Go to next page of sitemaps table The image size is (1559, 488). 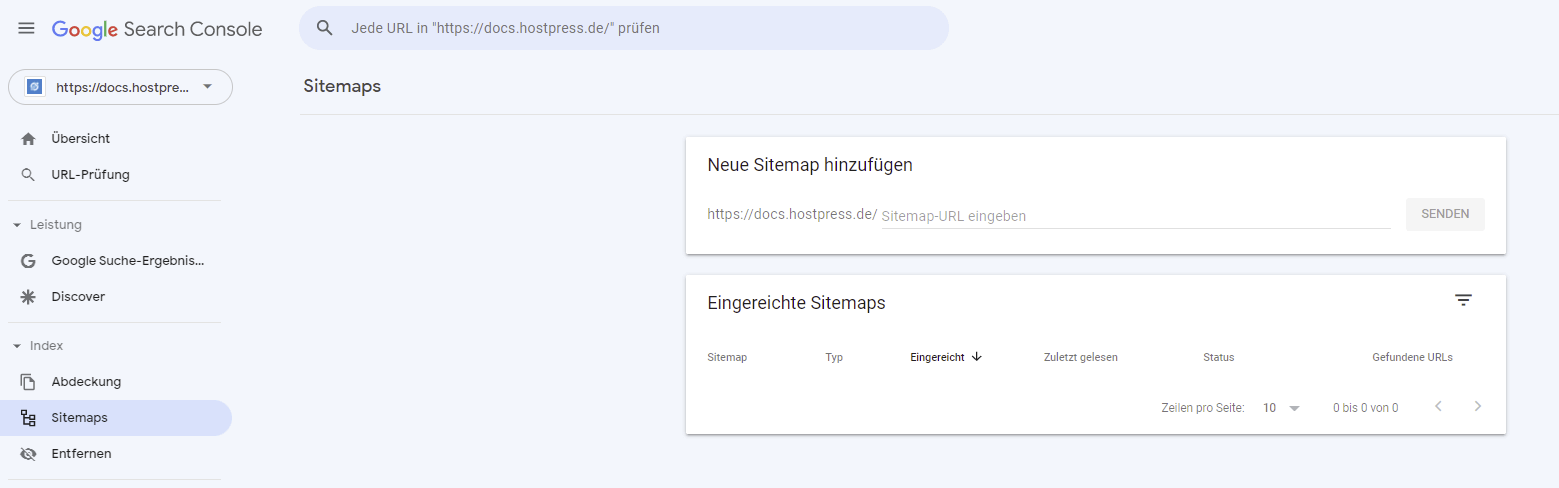1478,407
